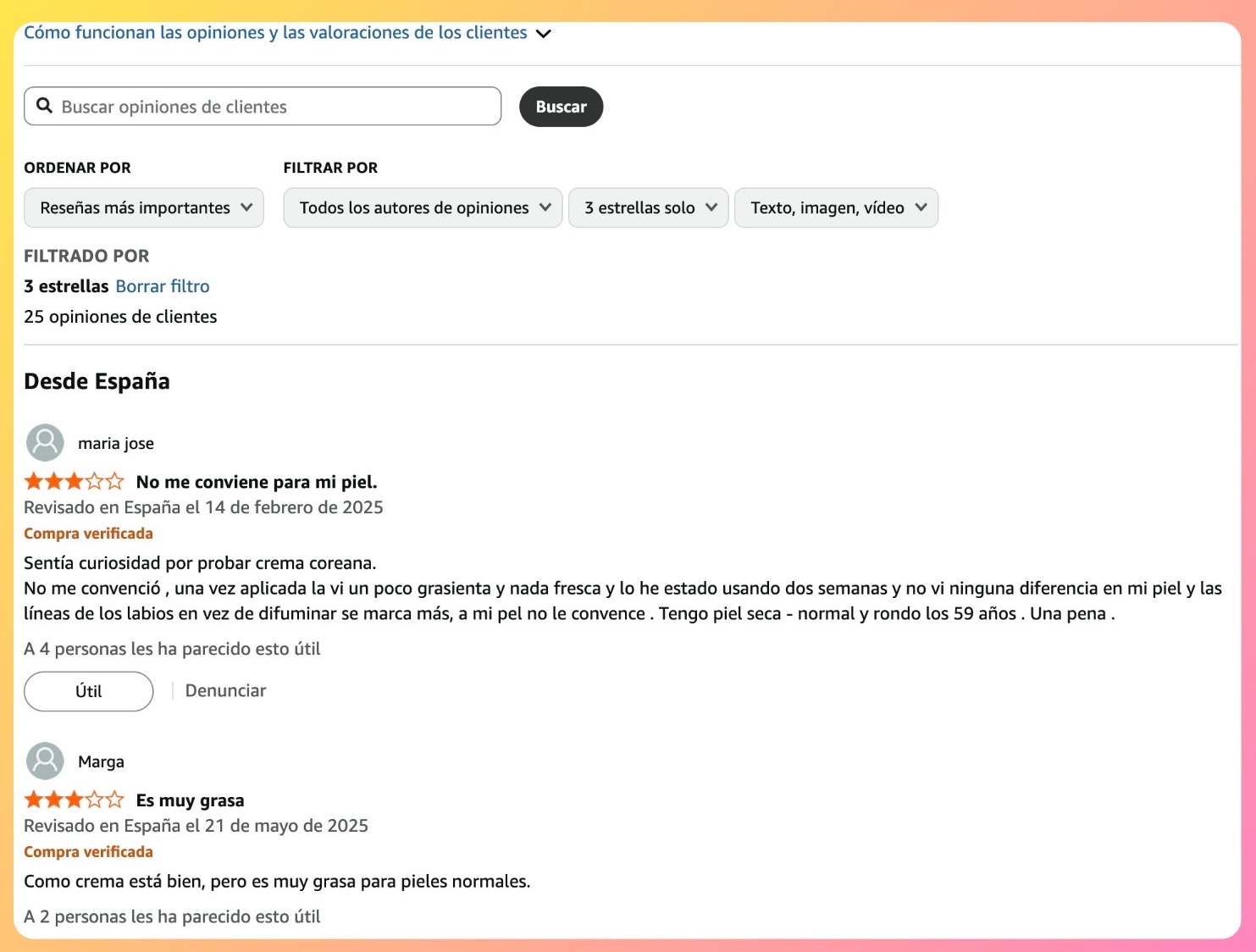The width and height of the screenshot is (1256, 952).
Task: Click star rating on Marga's review
Action: pyautogui.click(x=74, y=800)
